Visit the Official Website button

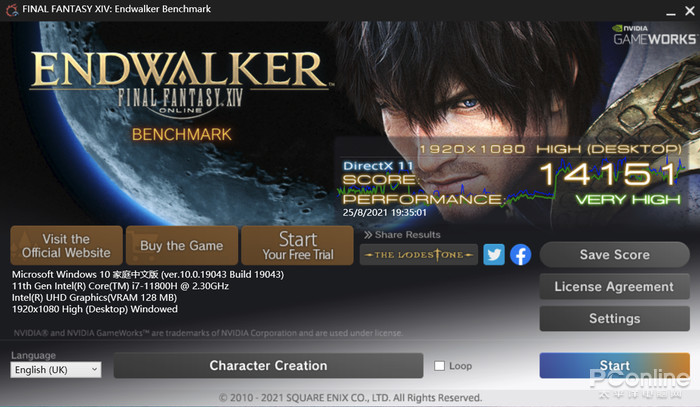click(x=67, y=245)
